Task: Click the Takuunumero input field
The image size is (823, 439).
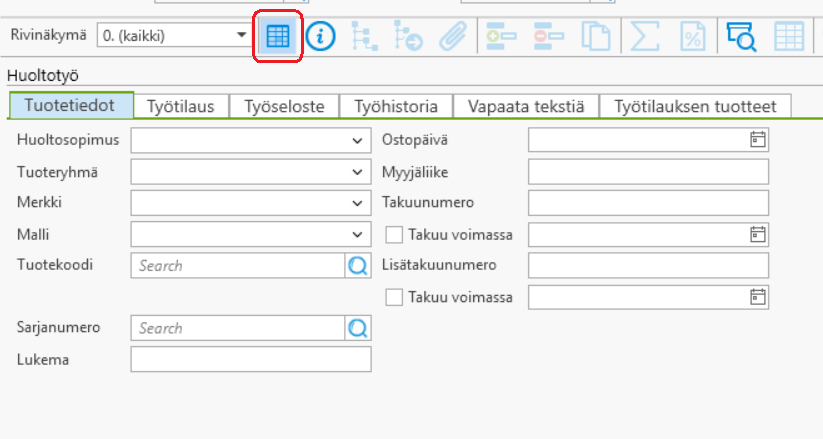Action: (x=648, y=203)
